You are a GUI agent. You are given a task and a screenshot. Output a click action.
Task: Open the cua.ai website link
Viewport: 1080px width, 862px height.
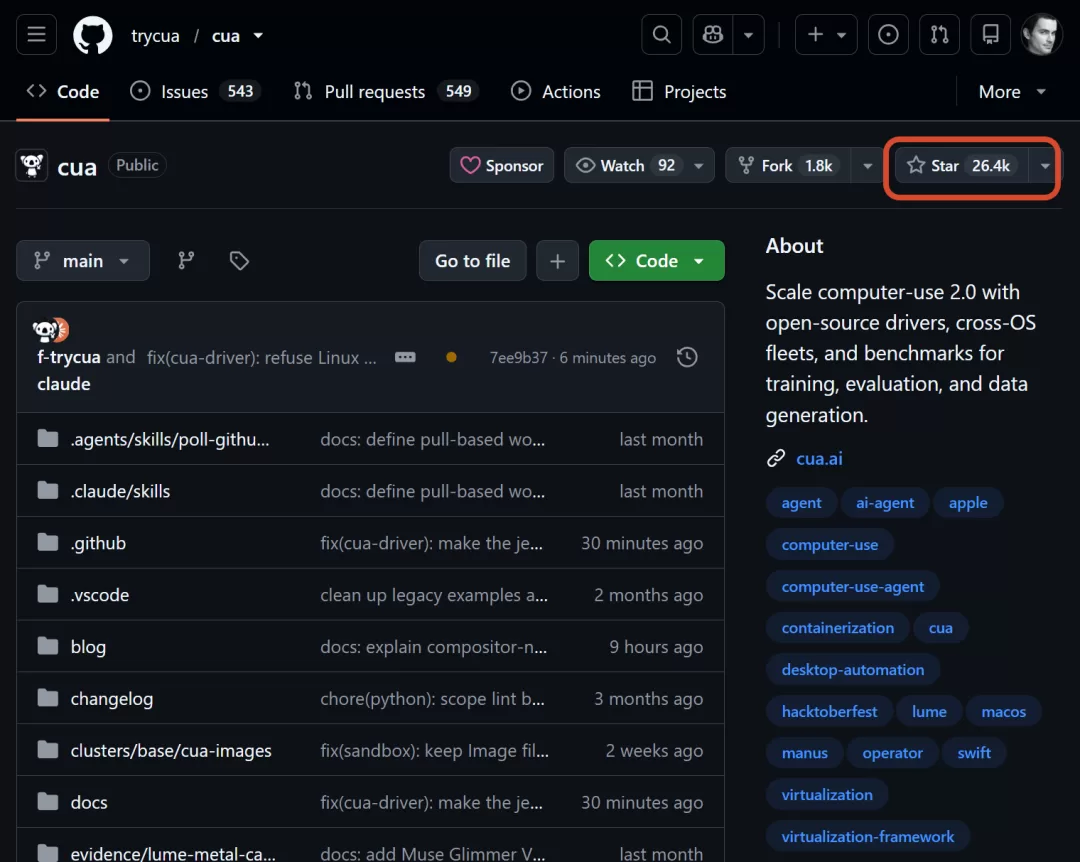click(819, 458)
